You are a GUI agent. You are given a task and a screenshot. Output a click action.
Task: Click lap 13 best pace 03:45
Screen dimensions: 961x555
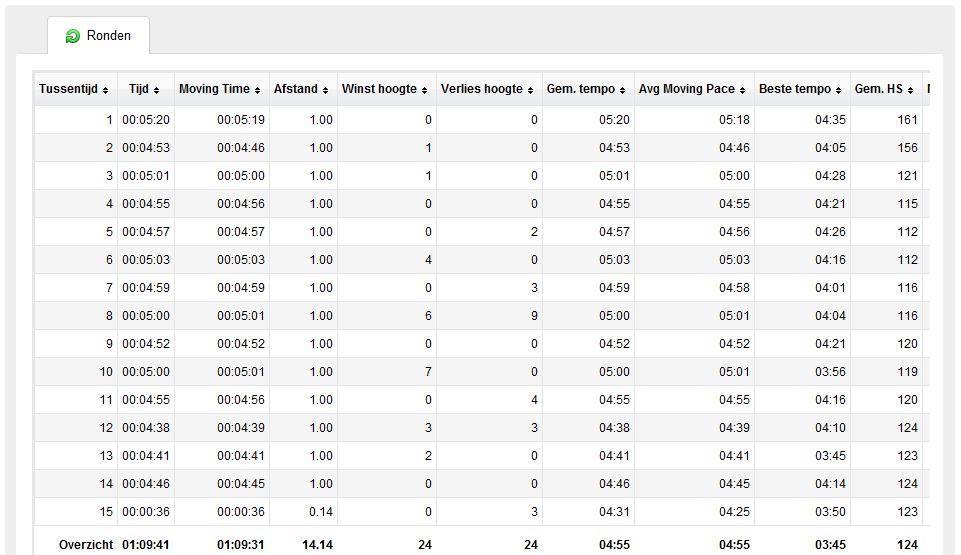(830, 456)
